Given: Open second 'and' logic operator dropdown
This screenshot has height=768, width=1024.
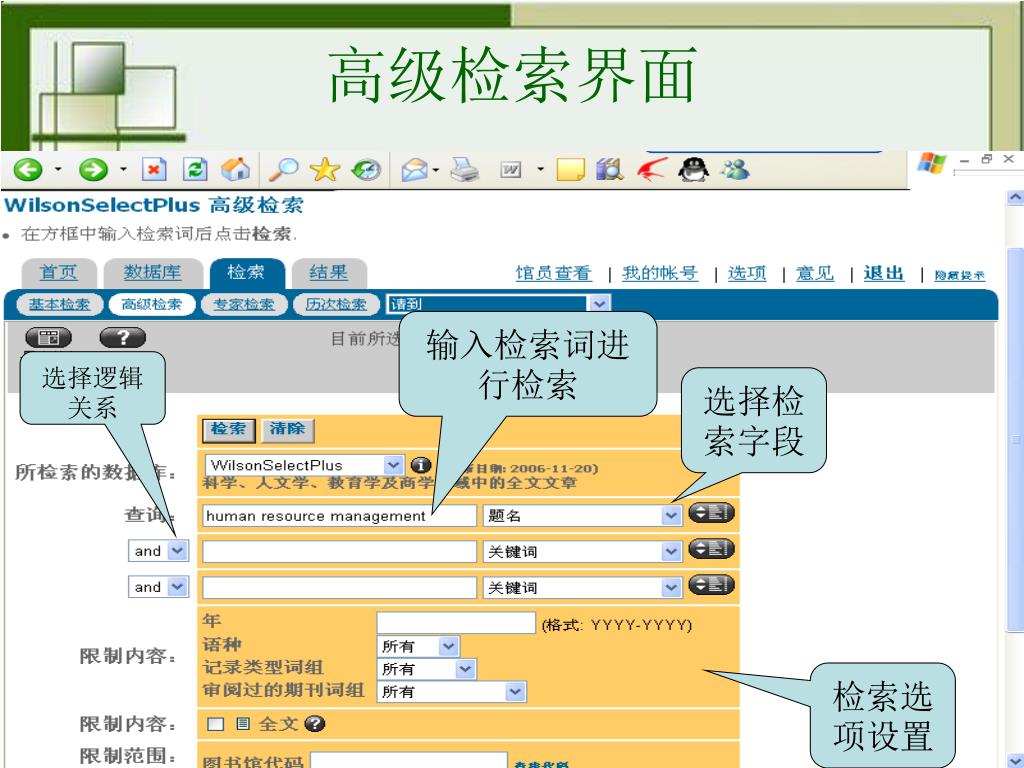Looking at the screenshot, I should [177, 587].
